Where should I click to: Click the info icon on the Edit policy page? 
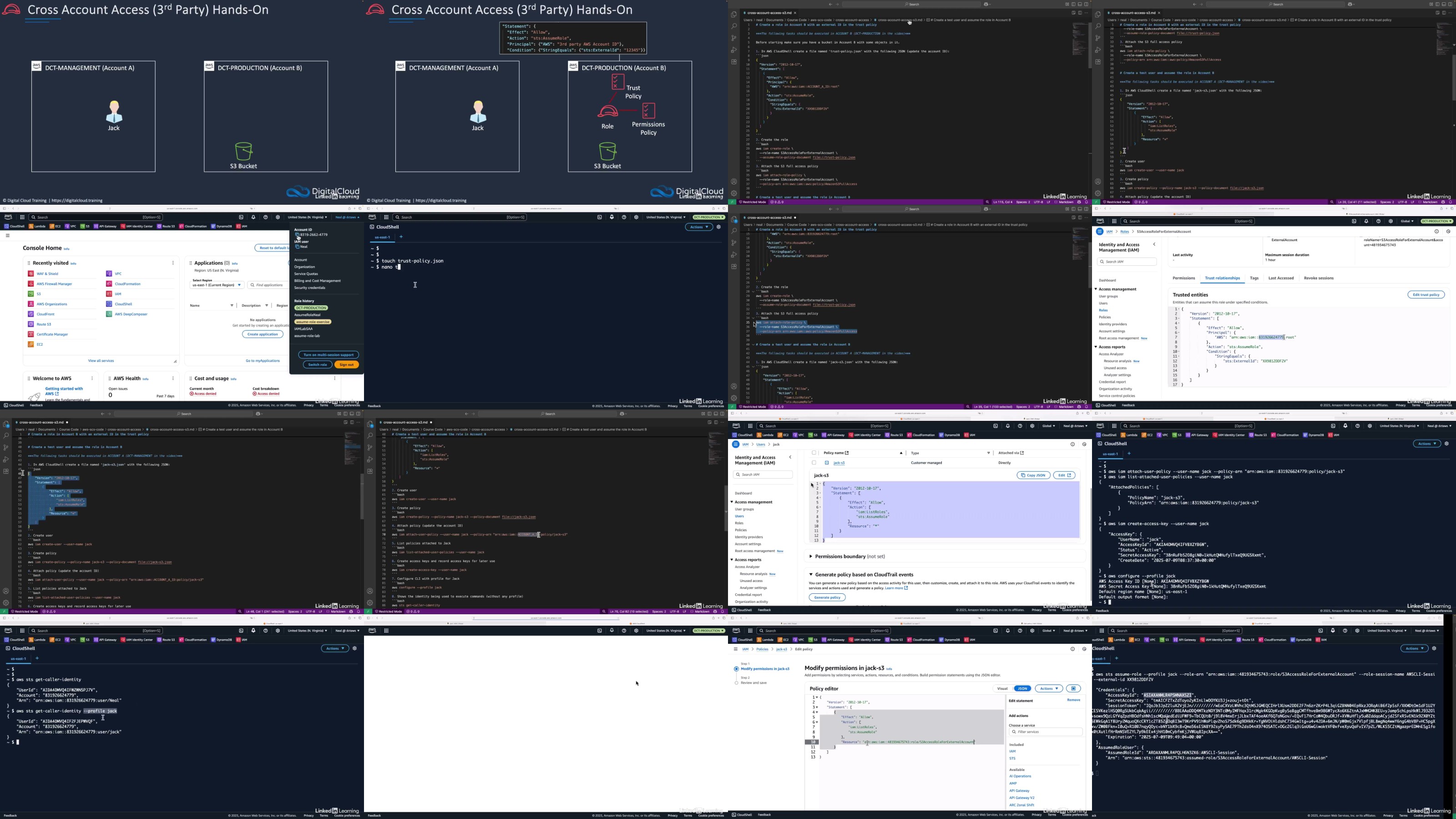point(1072,649)
